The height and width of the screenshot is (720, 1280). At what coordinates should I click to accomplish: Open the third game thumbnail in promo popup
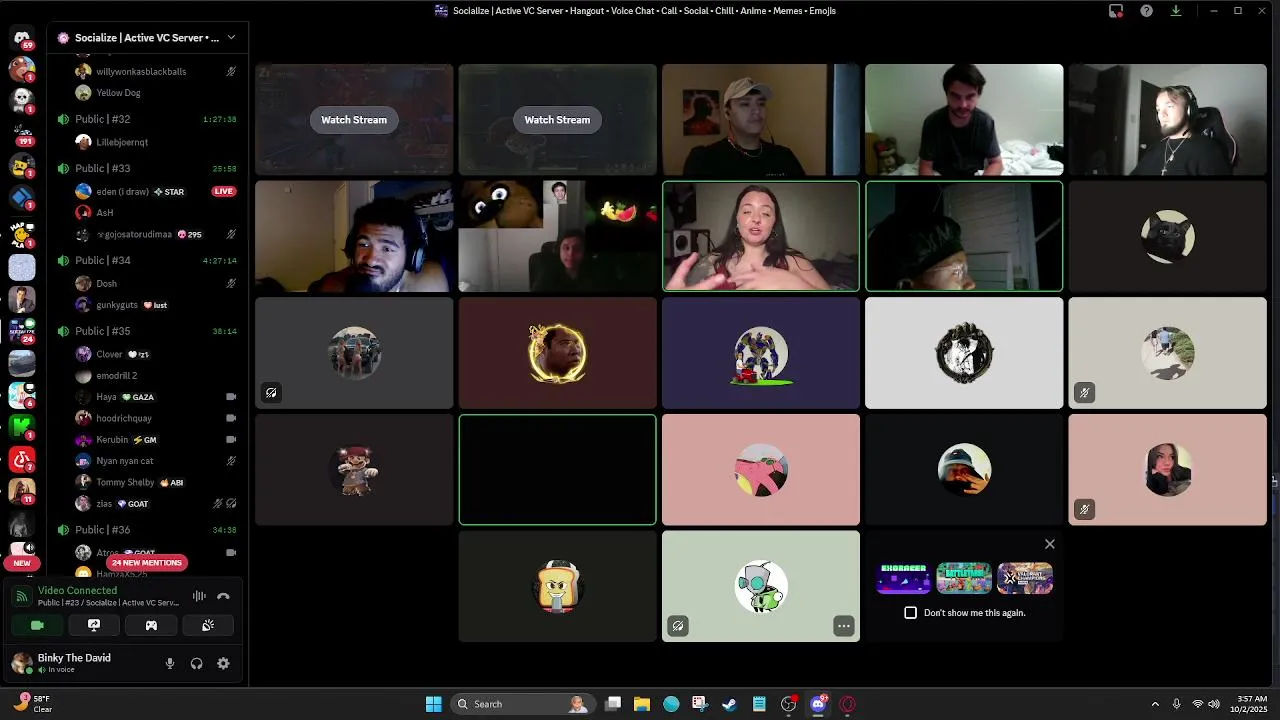(x=1025, y=578)
